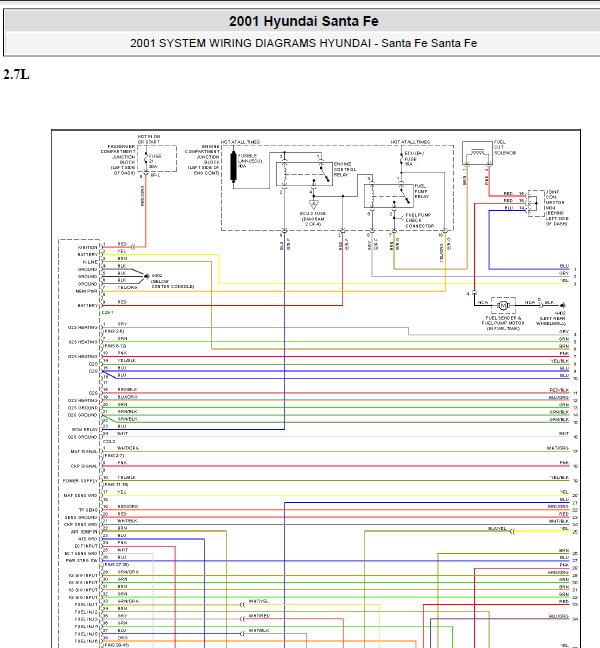
Task: Click the Fuel Sender & Fuel Pump Motor label
Action: (503, 323)
